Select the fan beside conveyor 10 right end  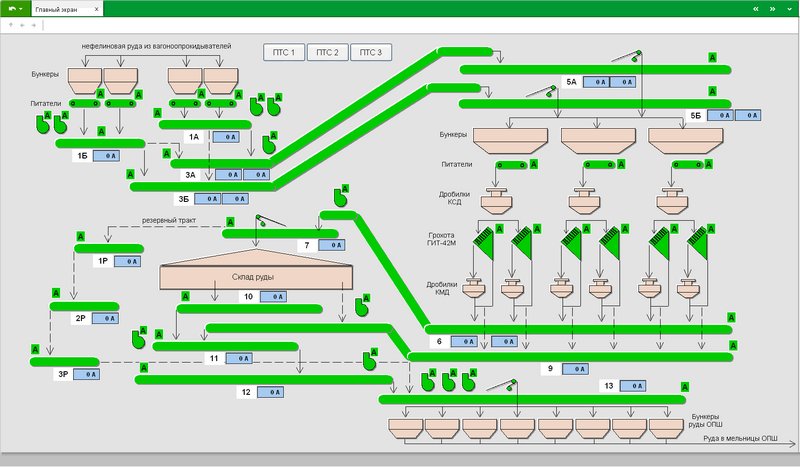tap(361, 307)
